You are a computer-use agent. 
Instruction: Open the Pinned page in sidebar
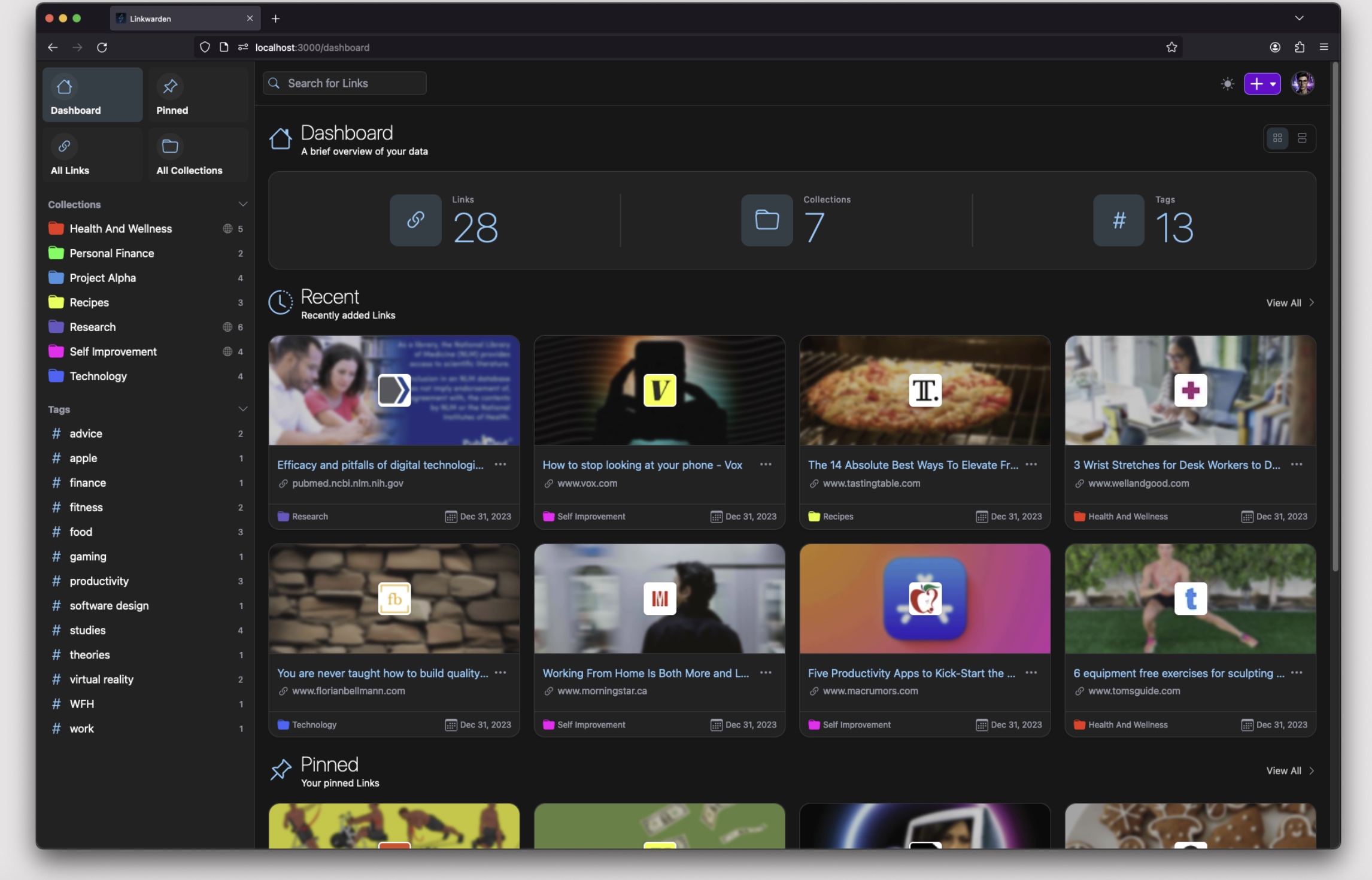pyautogui.click(x=198, y=95)
